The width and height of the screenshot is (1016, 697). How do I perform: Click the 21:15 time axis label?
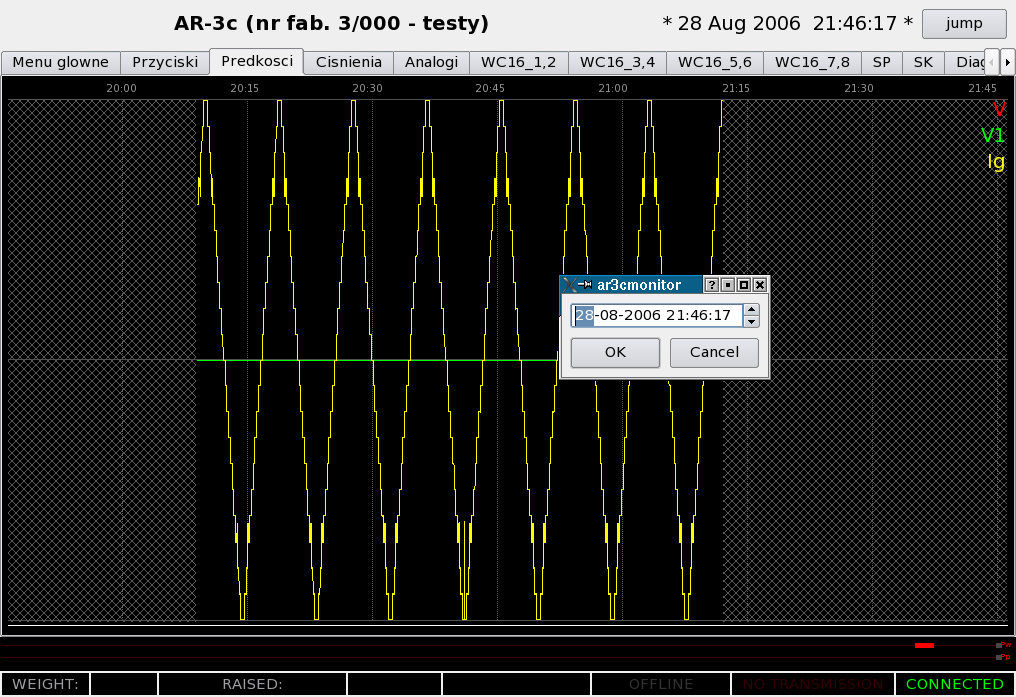click(736, 88)
